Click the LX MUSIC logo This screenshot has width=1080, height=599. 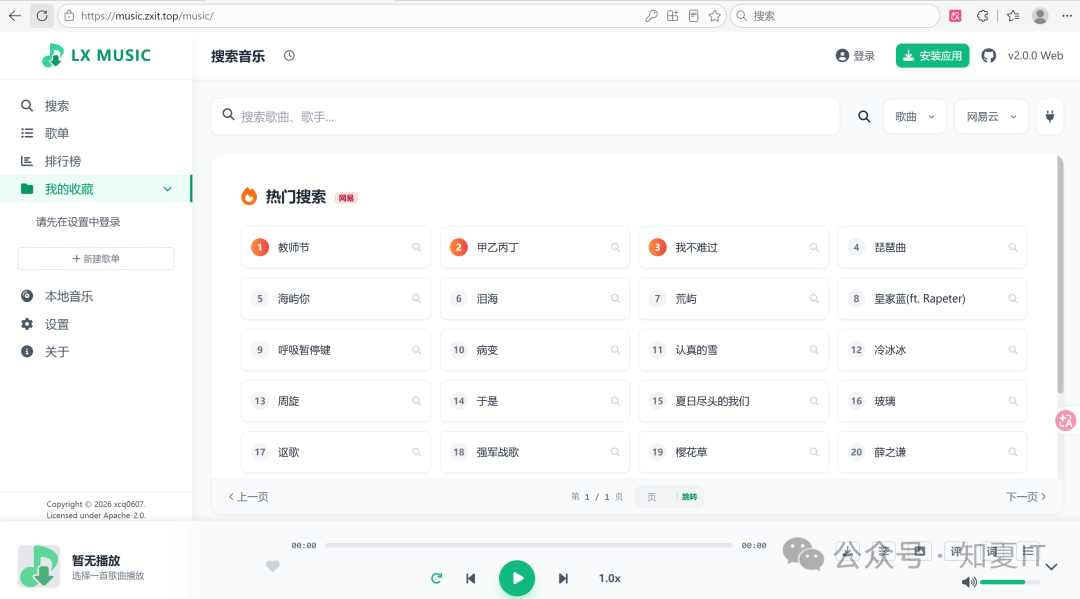96,55
